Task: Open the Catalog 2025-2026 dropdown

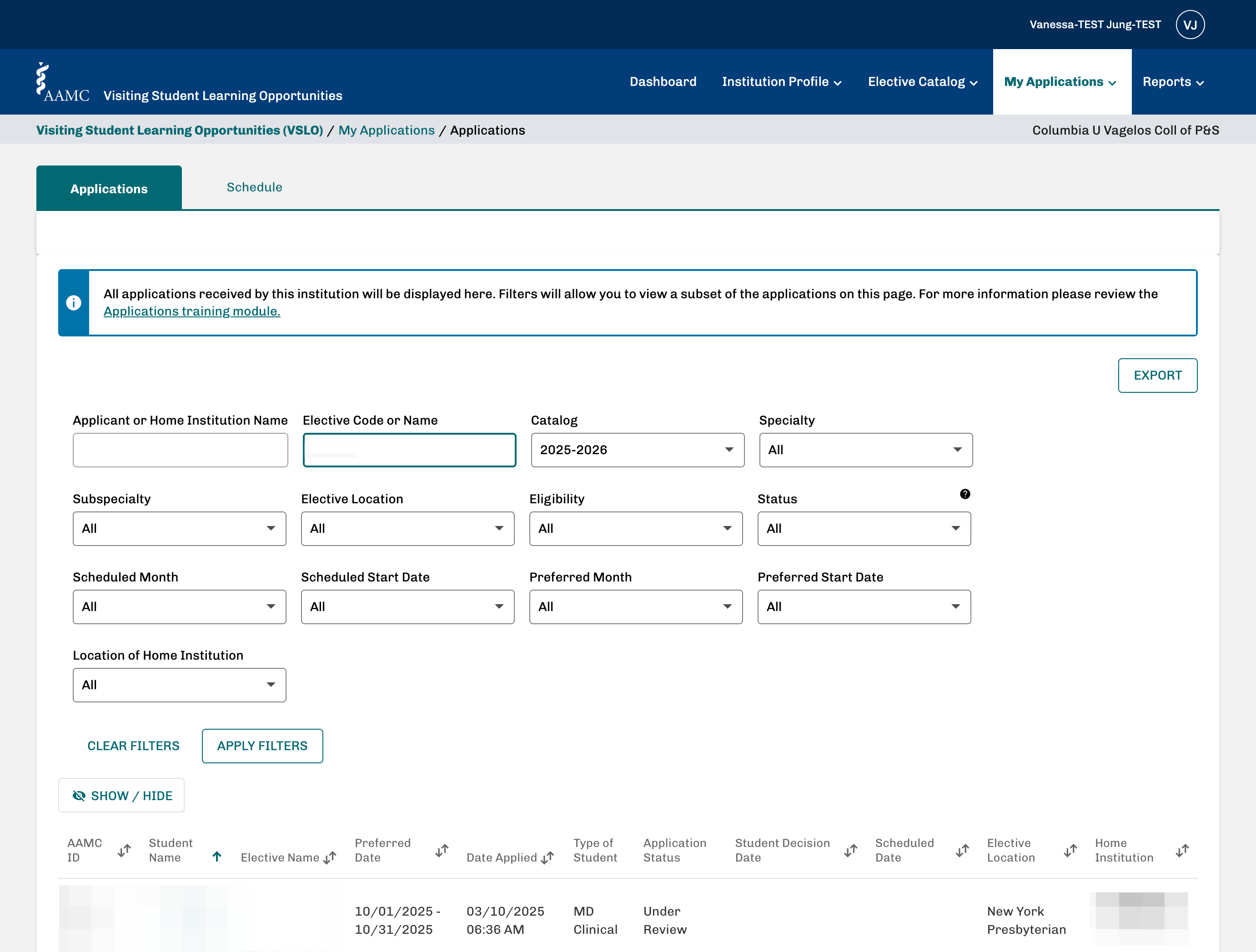Action: pyautogui.click(x=638, y=450)
